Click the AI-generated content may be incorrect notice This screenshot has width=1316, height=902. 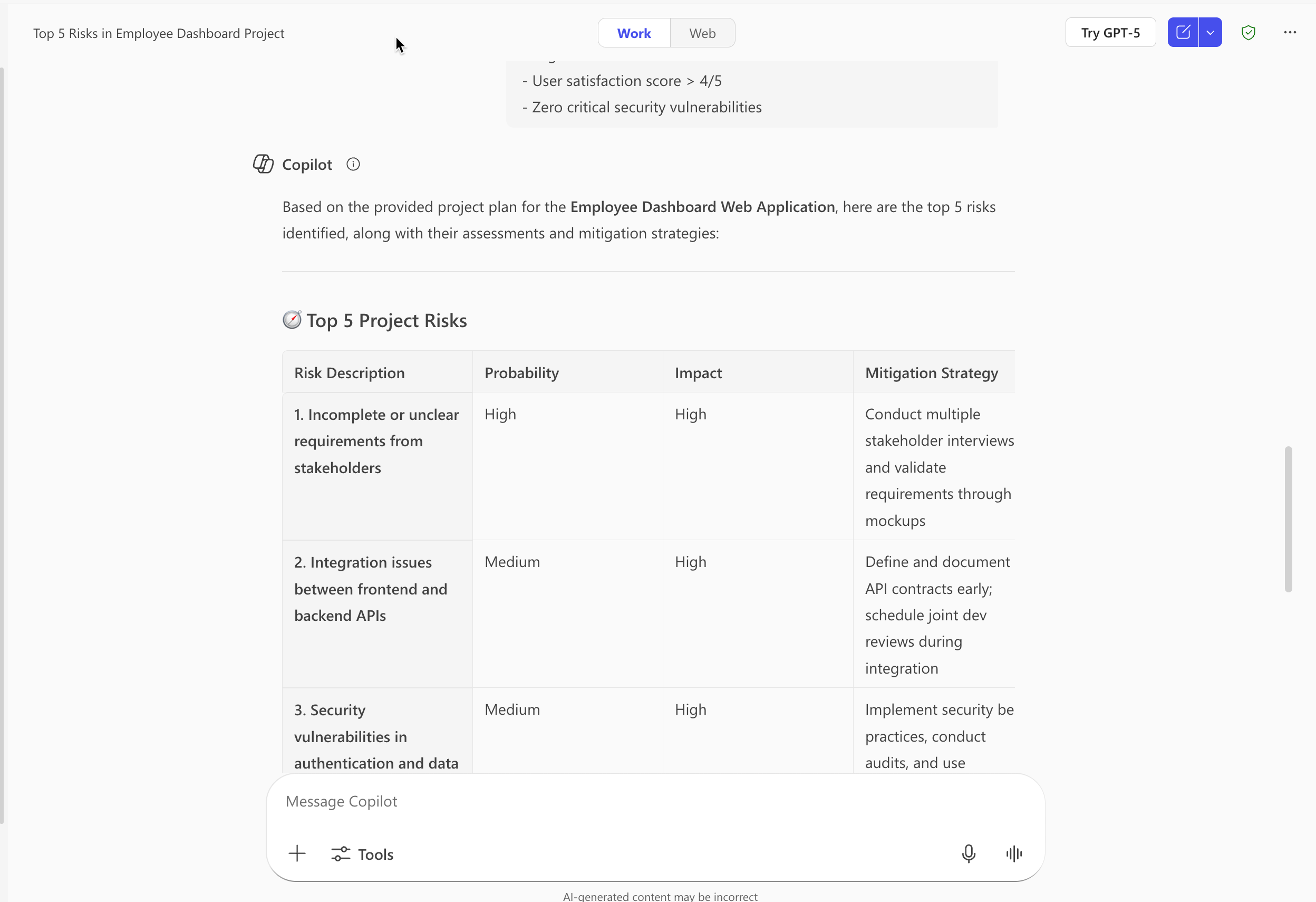[x=660, y=896]
